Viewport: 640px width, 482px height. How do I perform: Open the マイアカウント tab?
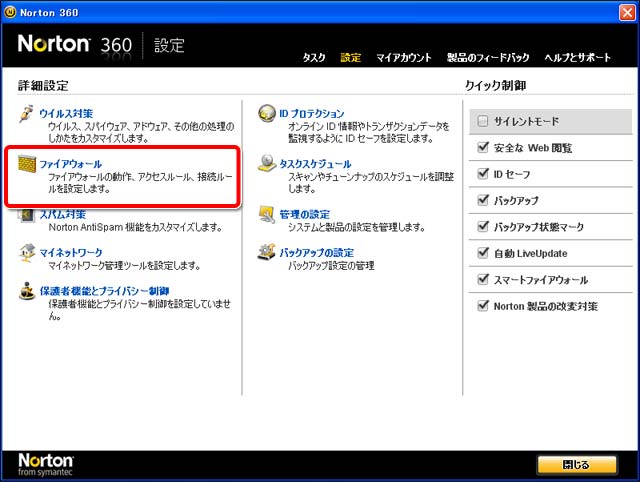click(x=404, y=58)
